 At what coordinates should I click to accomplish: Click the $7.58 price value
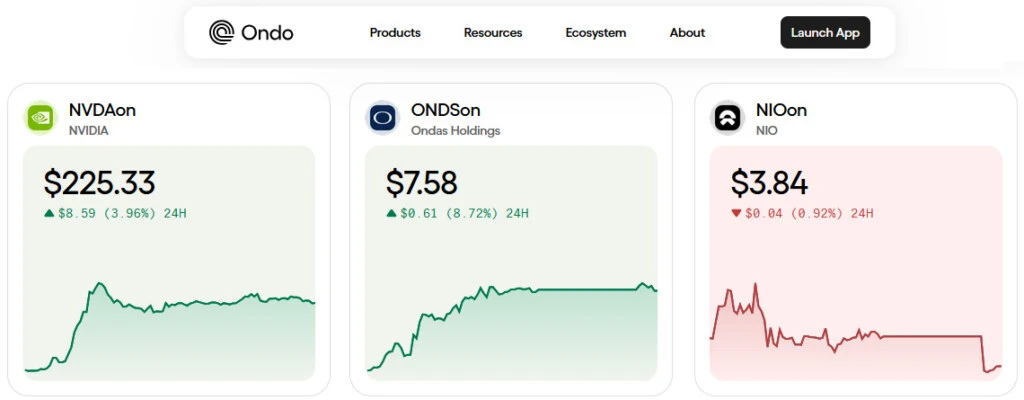coord(421,183)
